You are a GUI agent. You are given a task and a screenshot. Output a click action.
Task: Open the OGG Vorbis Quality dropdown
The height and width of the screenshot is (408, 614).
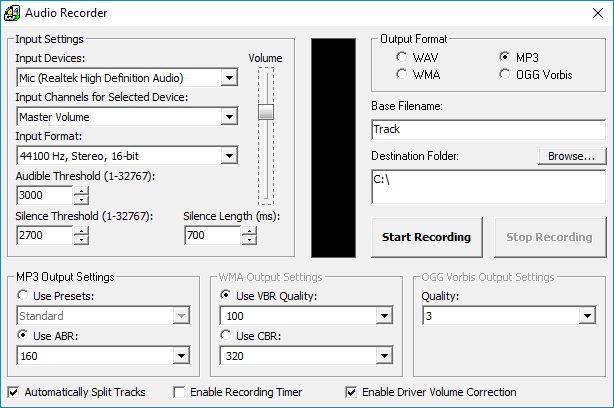point(587,316)
